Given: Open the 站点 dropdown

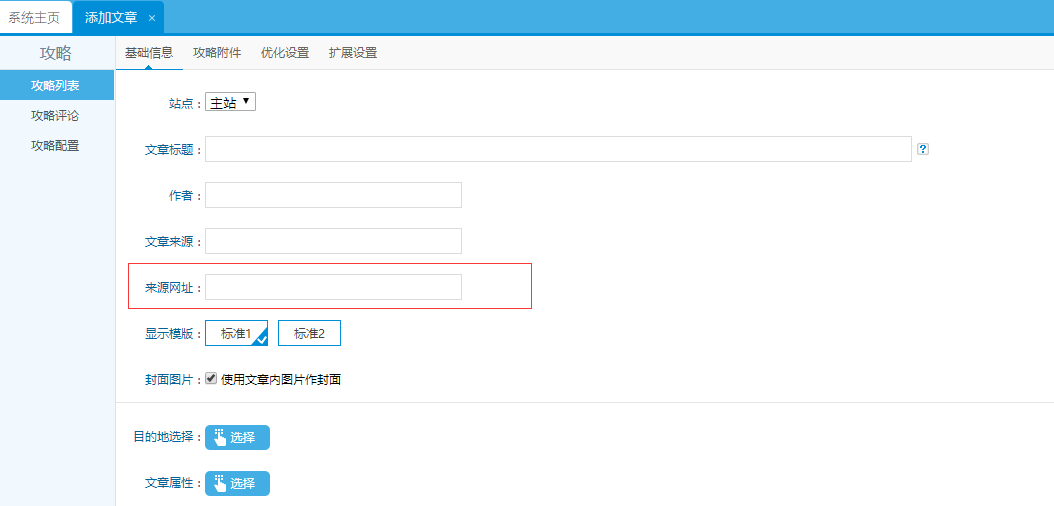Looking at the screenshot, I should tap(230, 102).
